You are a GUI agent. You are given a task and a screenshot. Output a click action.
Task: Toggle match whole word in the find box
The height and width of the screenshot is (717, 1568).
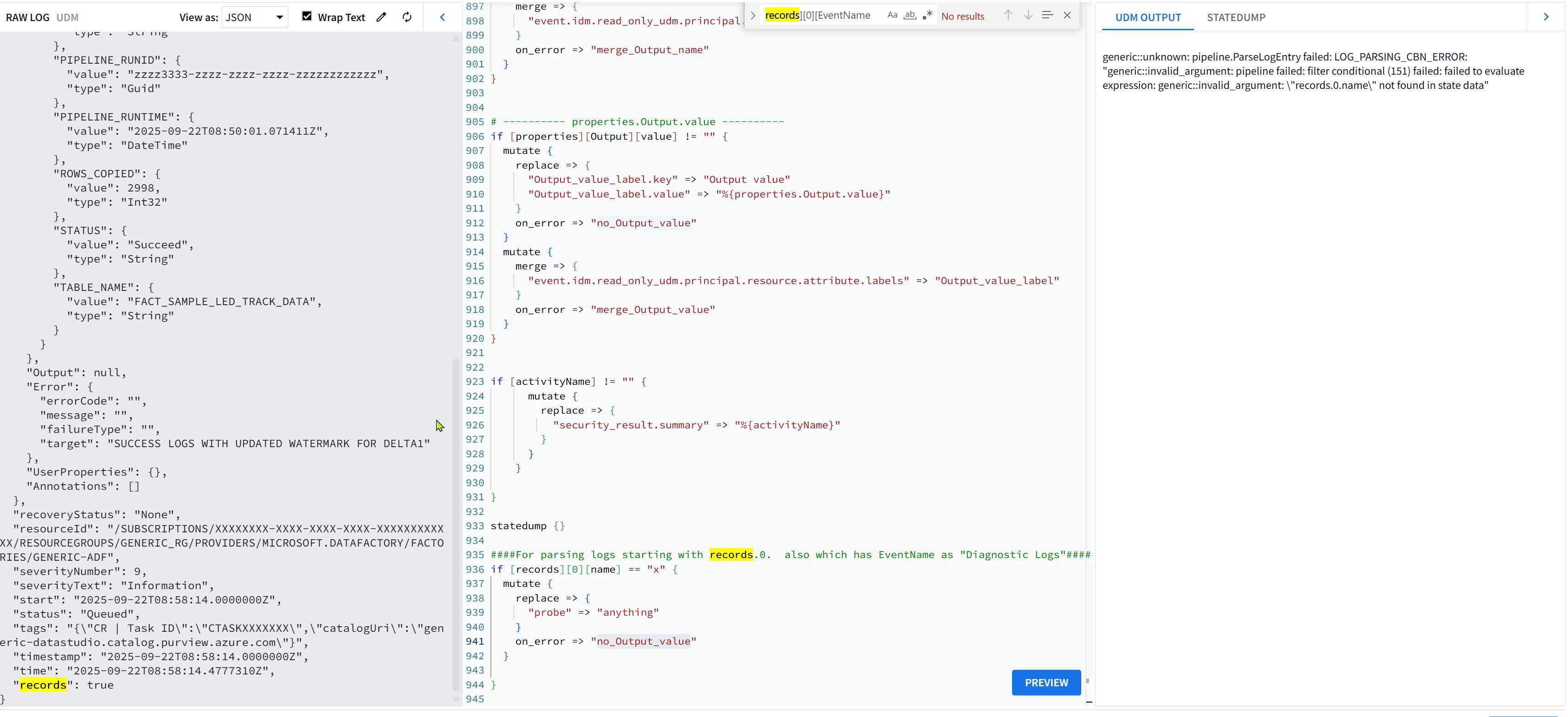(909, 15)
